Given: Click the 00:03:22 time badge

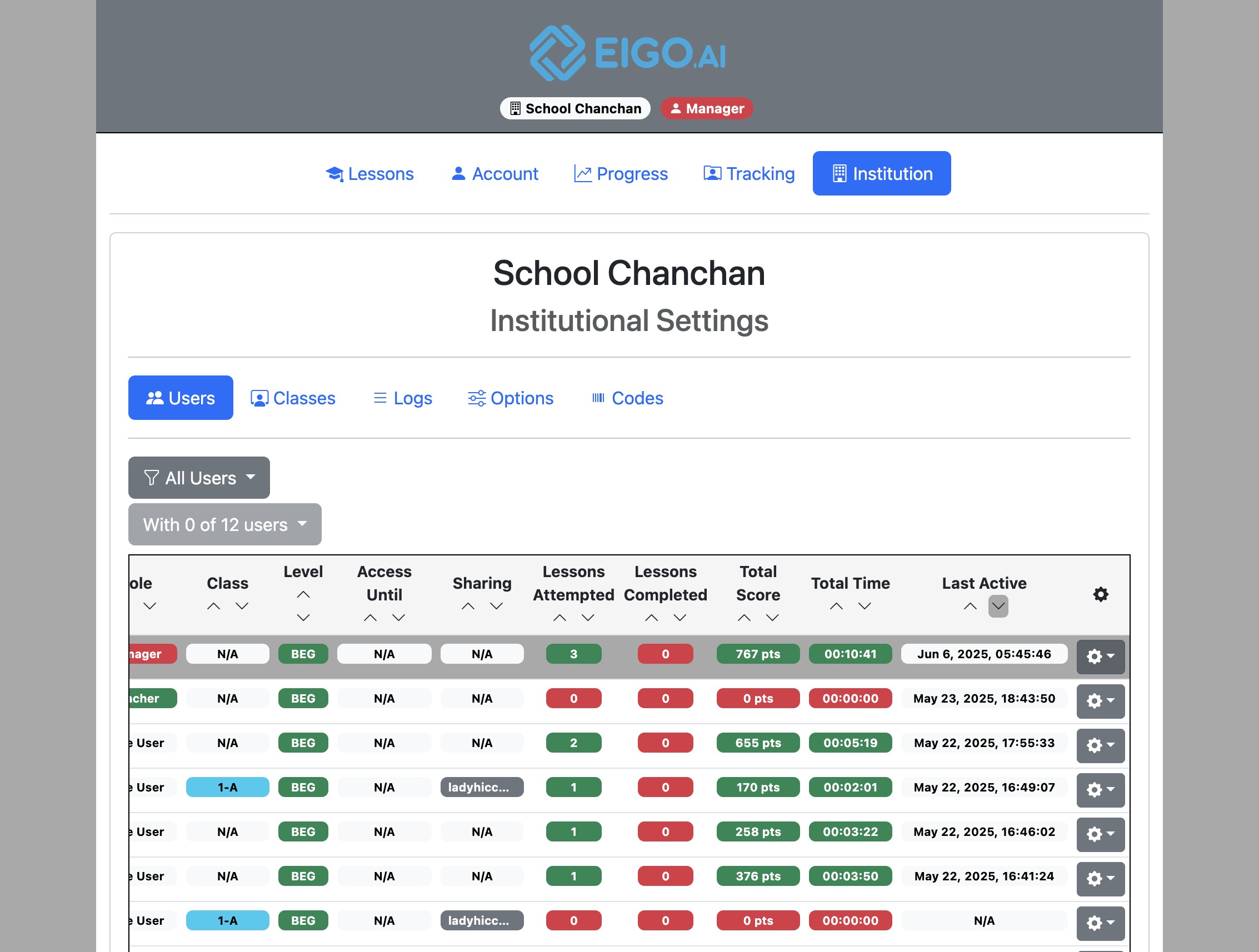Looking at the screenshot, I should 850,831.
